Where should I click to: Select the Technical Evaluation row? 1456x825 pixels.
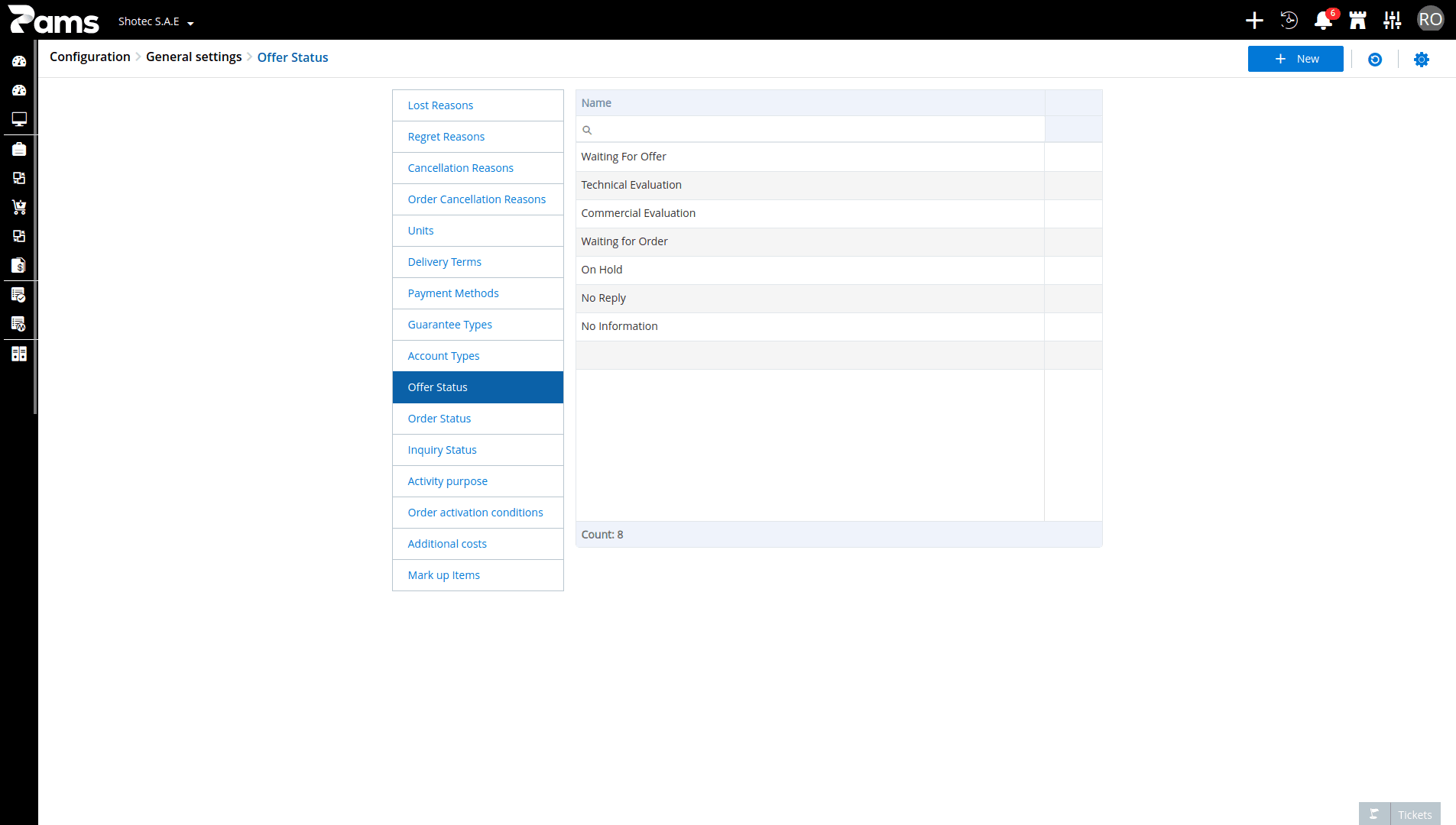[838, 185]
